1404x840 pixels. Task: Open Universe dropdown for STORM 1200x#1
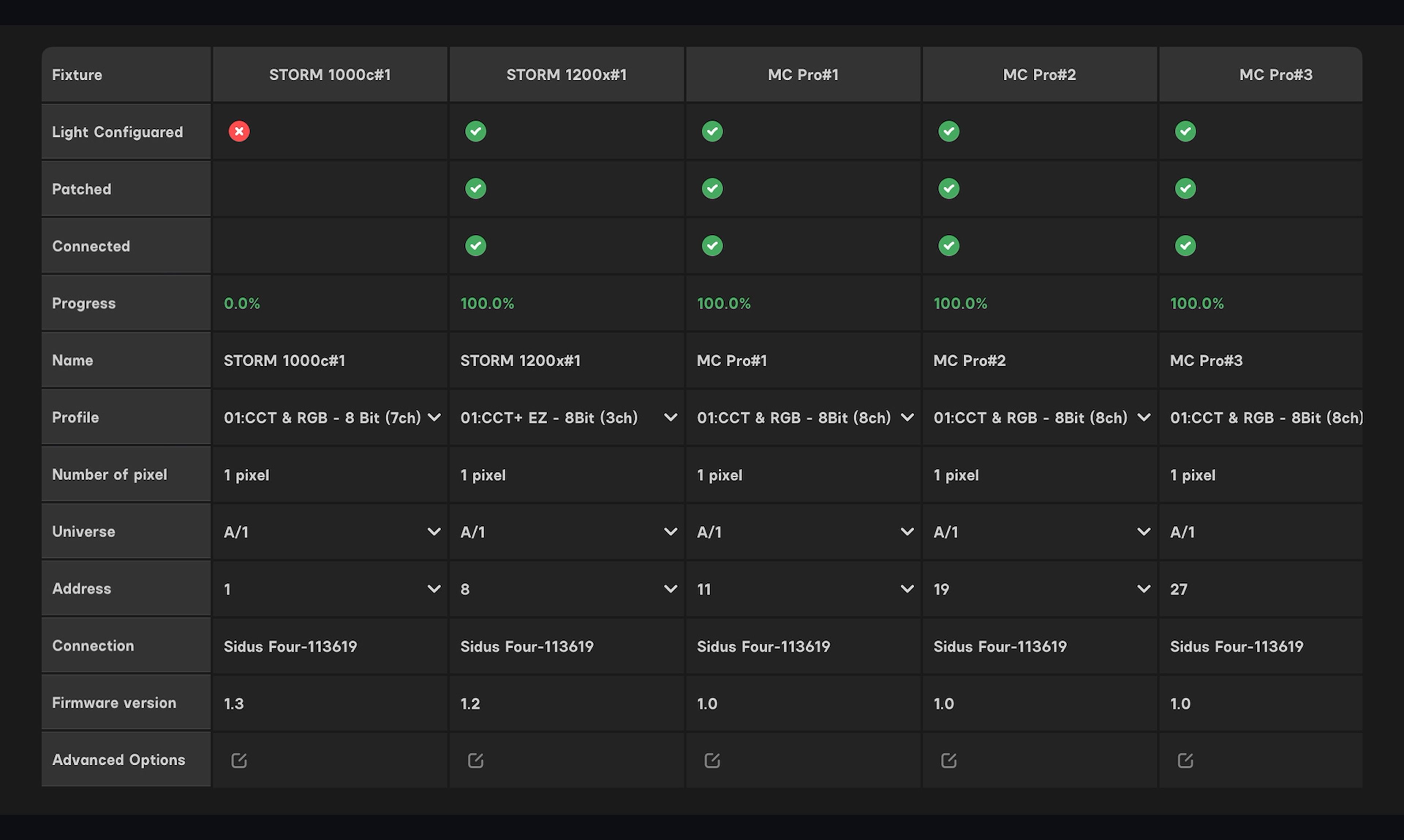(x=670, y=531)
